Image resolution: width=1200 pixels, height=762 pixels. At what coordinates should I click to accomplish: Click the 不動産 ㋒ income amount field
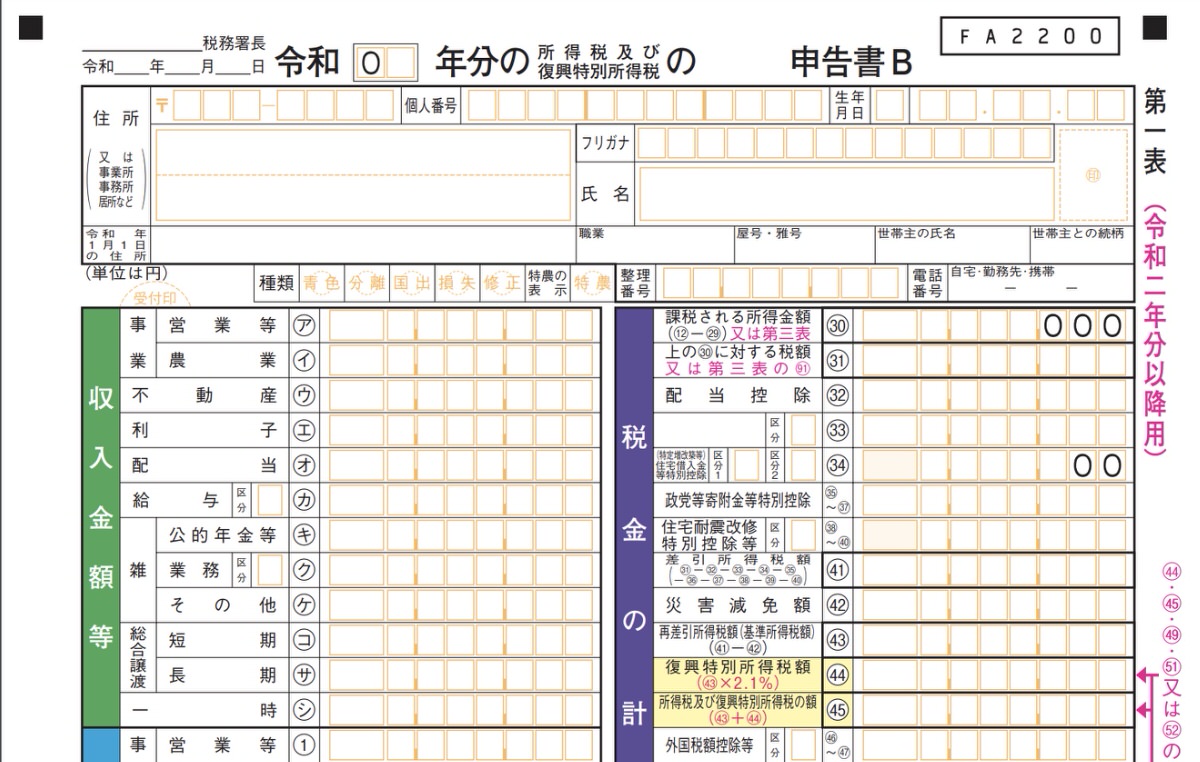coord(462,395)
